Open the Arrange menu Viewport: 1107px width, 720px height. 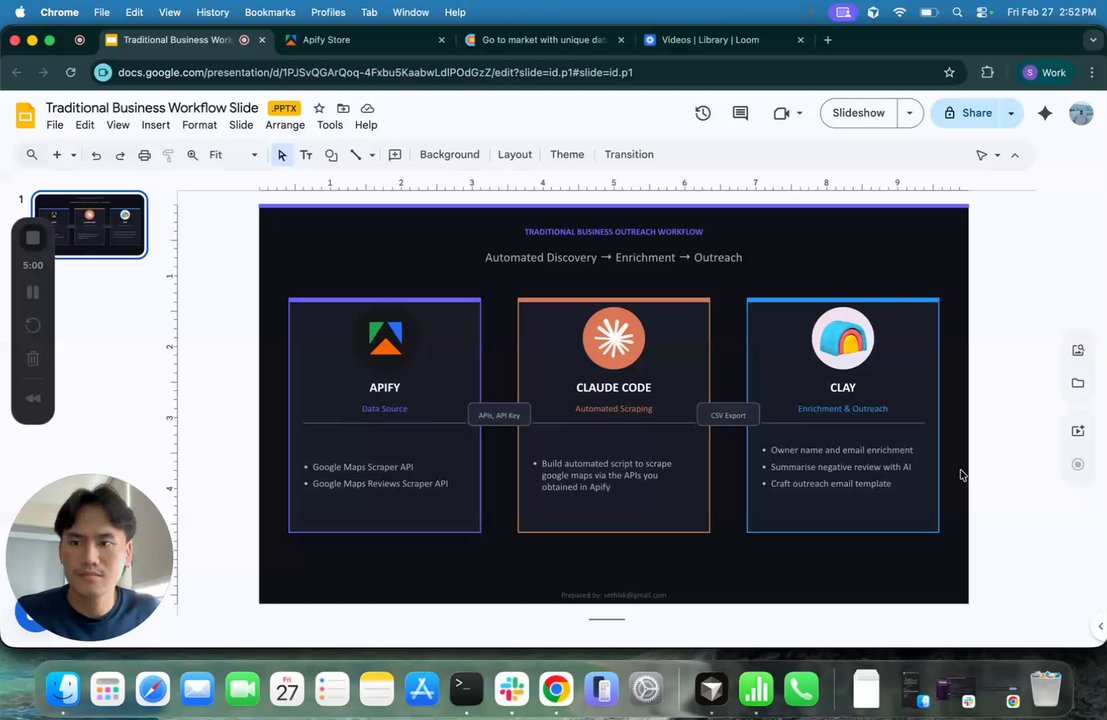(x=285, y=125)
